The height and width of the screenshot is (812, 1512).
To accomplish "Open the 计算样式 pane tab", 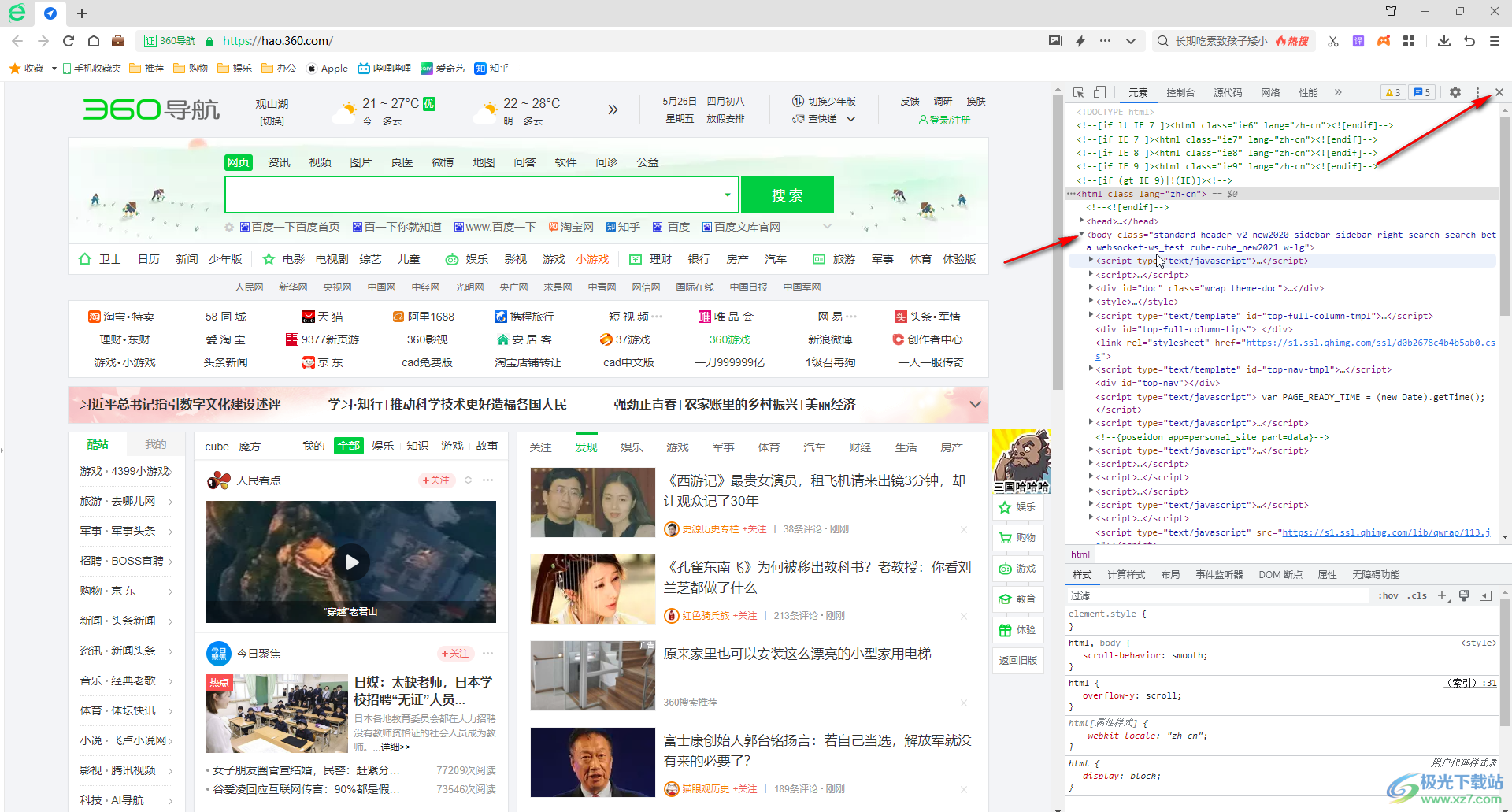I will (x=1126, y=574).
